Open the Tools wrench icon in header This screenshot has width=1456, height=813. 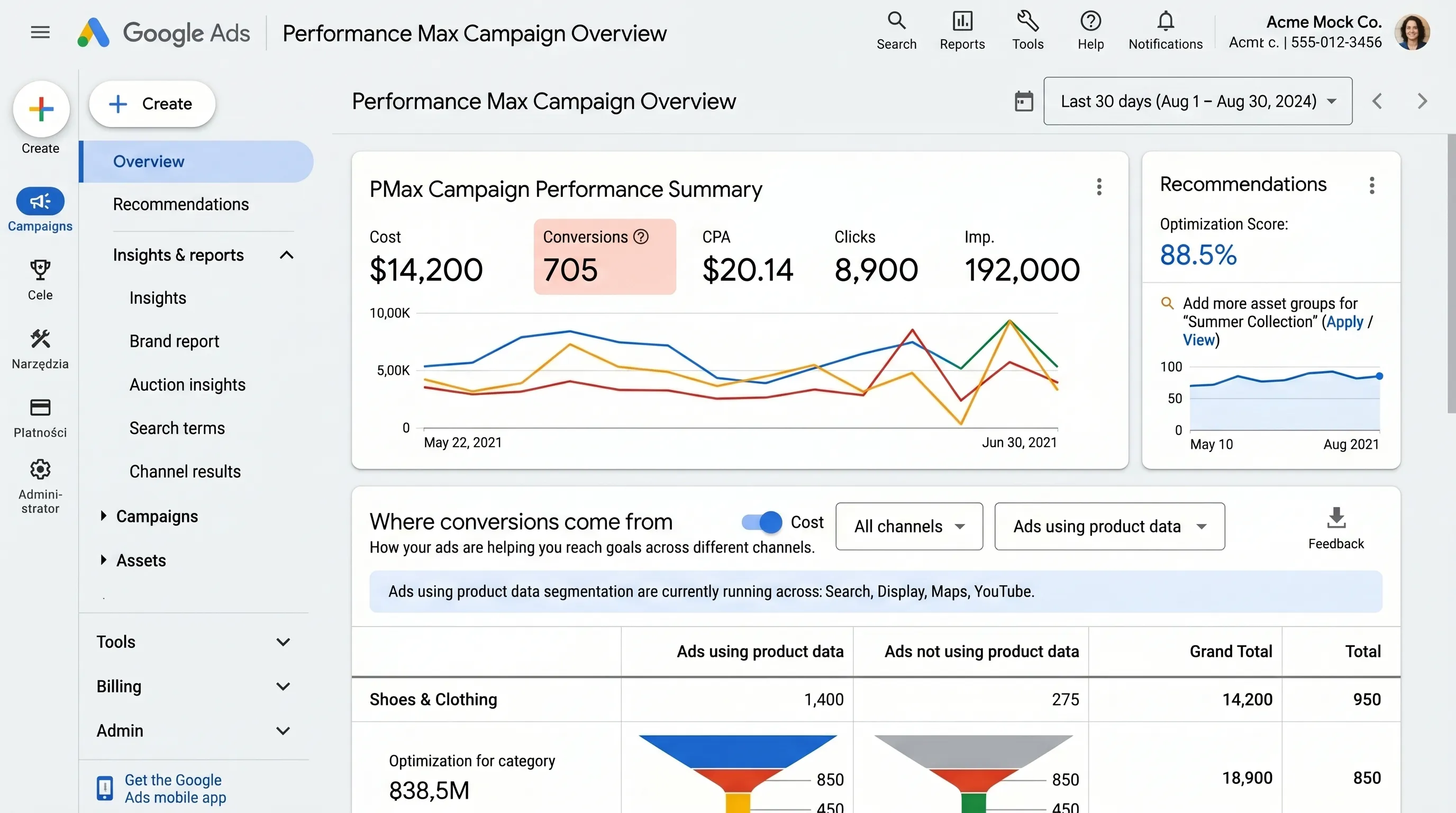click(1027, 21)
